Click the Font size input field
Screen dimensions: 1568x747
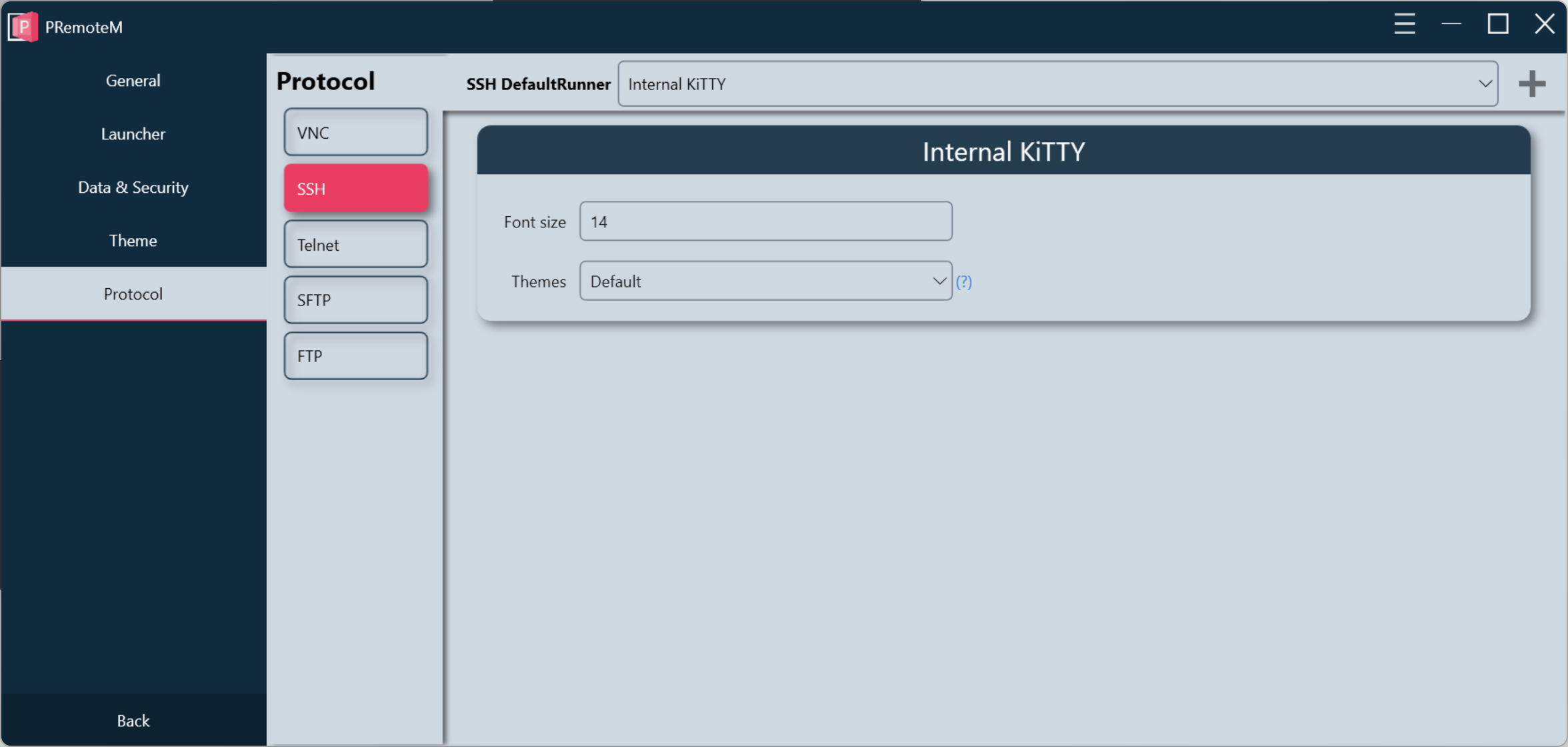click(765, 221)
